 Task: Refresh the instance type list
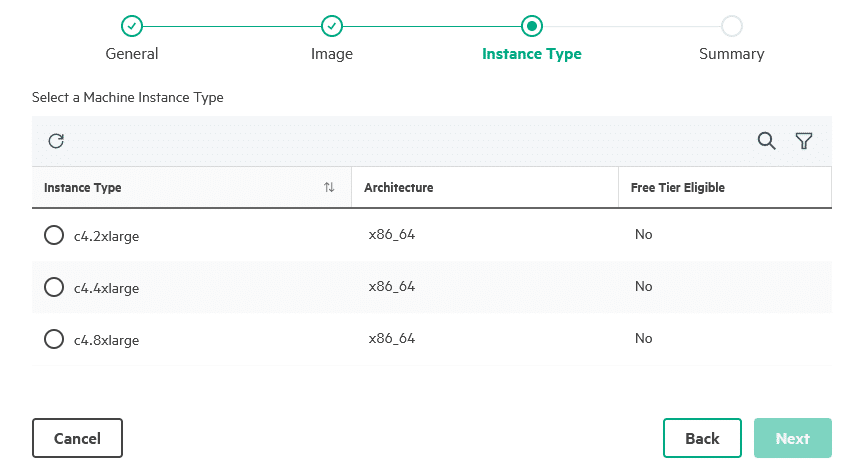coord(56,141)
